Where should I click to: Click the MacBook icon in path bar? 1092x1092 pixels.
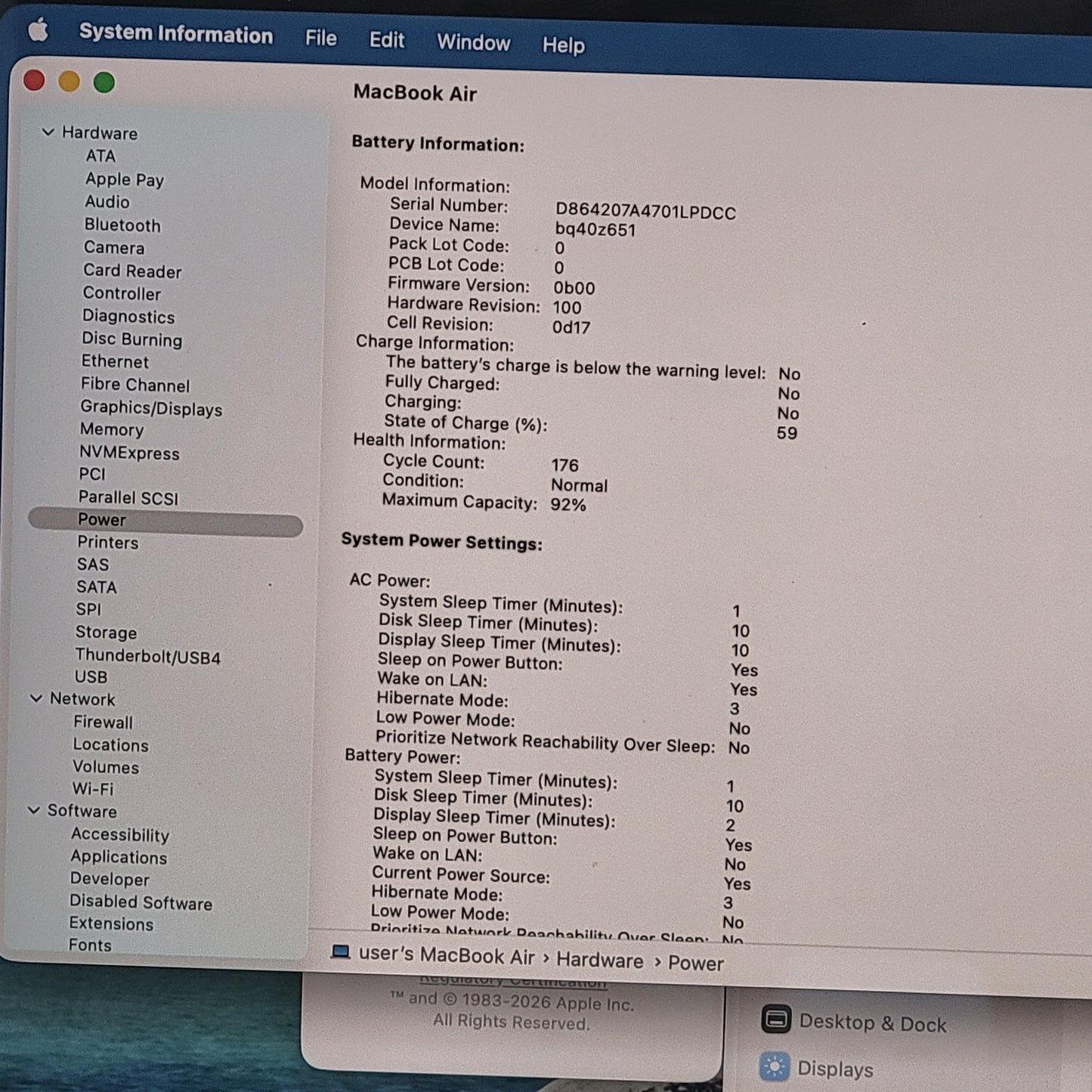[341, 952]
